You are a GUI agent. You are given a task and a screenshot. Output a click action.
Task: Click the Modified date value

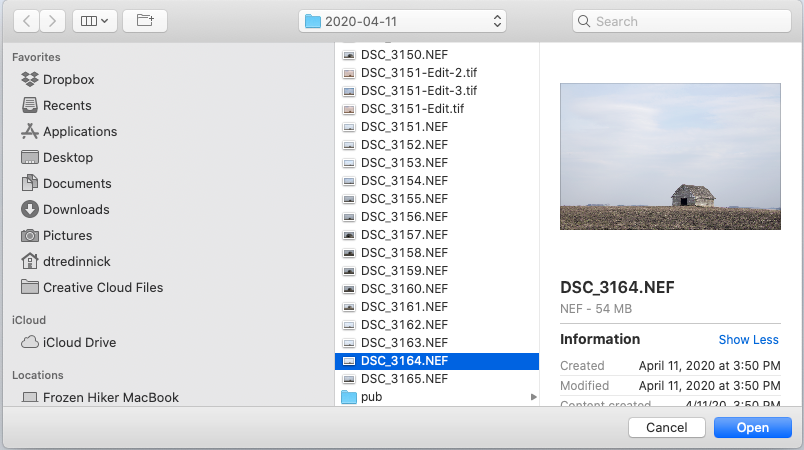pos(710,386)
